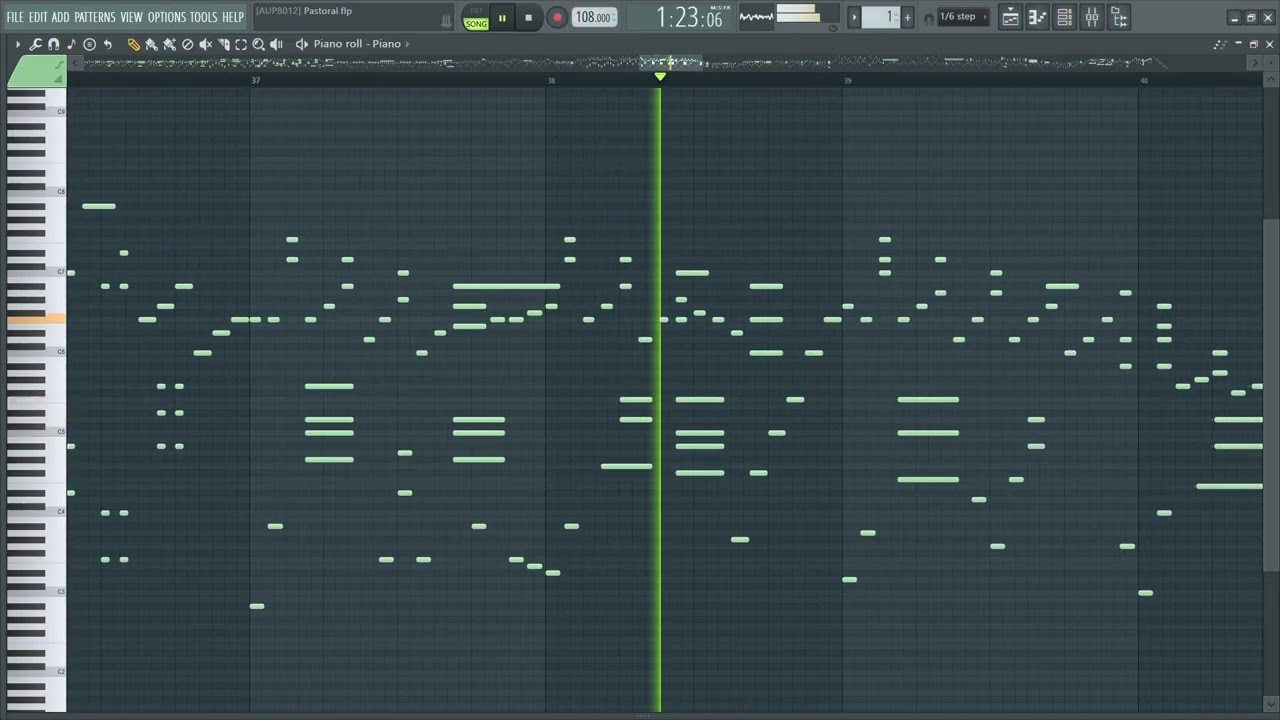
Task: Open the Browser plugin picker icon
Action: coord(1118,17)
